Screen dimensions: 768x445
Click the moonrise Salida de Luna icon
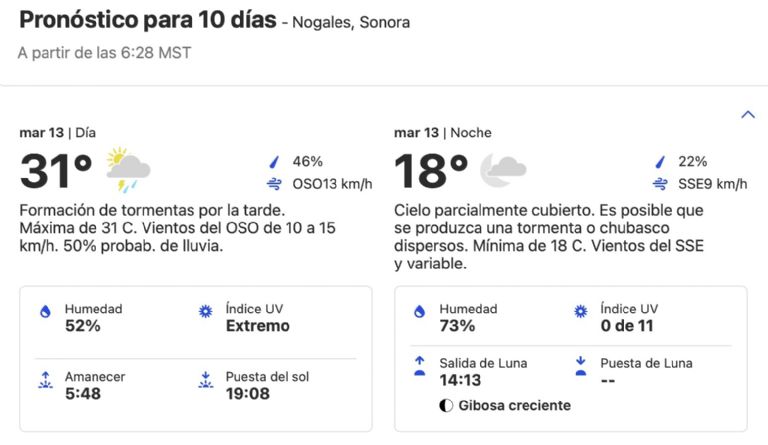click(x=419, y=366)
